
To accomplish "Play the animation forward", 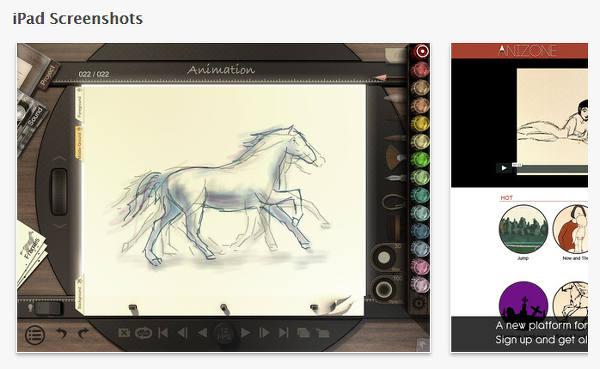I will click(245, 333).
